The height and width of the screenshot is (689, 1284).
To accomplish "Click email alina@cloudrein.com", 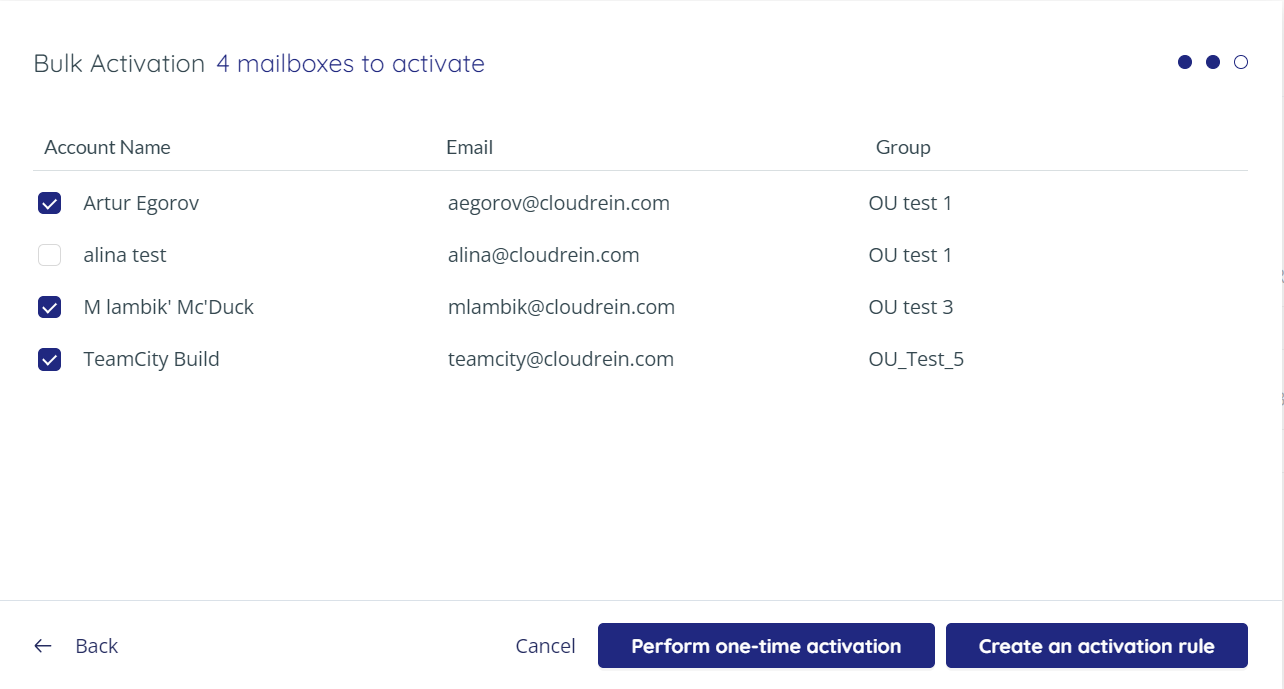I will (x=544, y=255).
